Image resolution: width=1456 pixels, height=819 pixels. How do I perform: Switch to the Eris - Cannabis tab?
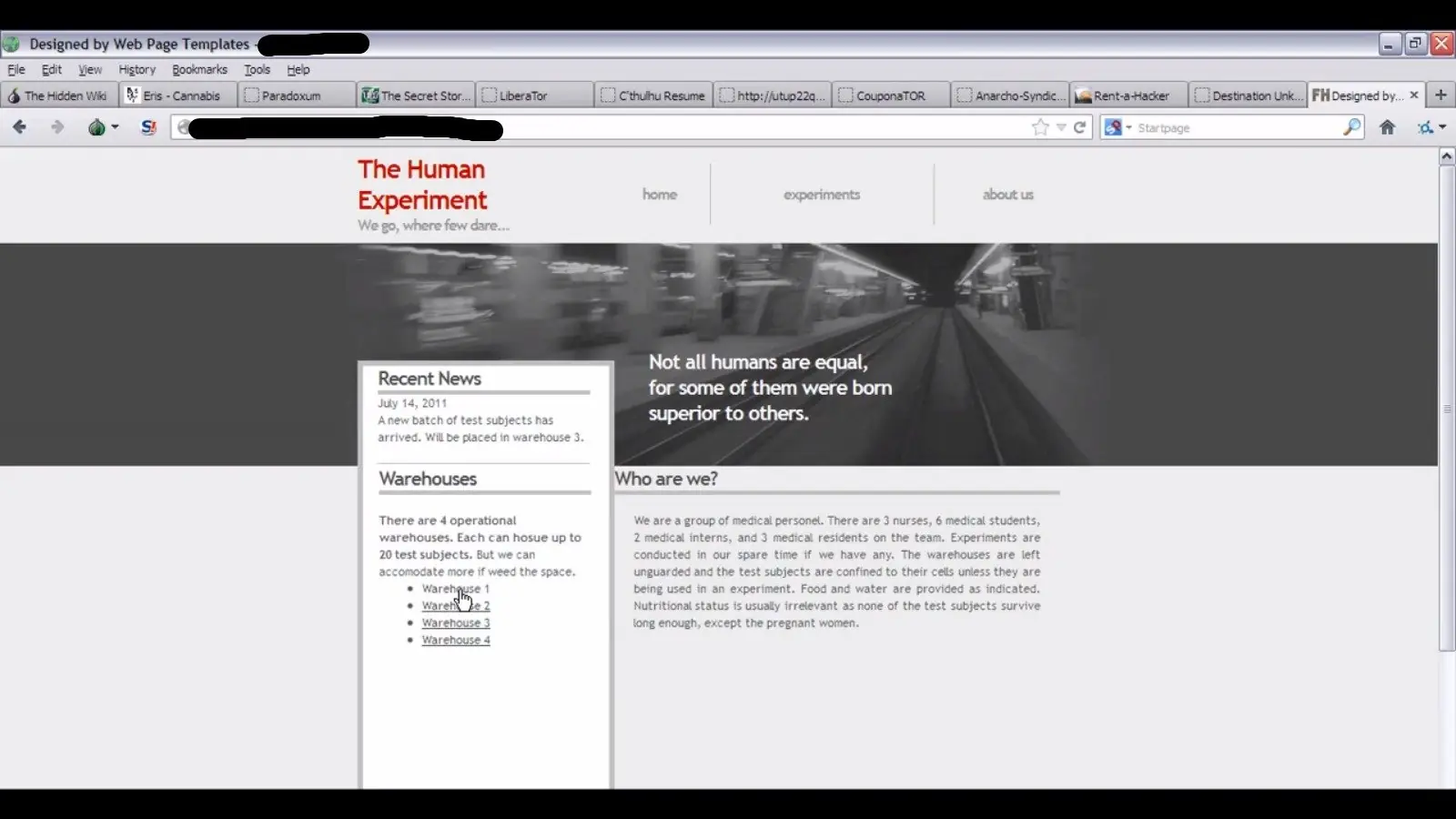178,95
